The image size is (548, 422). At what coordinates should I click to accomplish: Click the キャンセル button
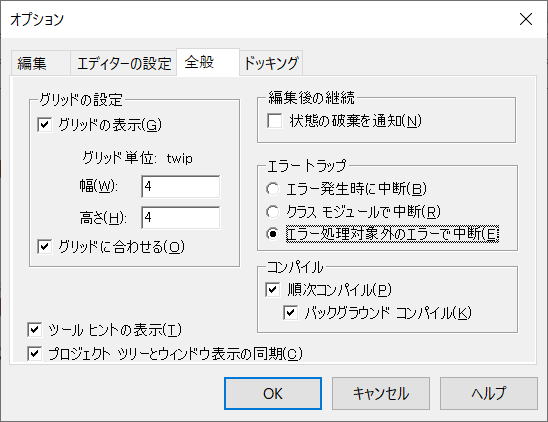click(x=381, y=394)
